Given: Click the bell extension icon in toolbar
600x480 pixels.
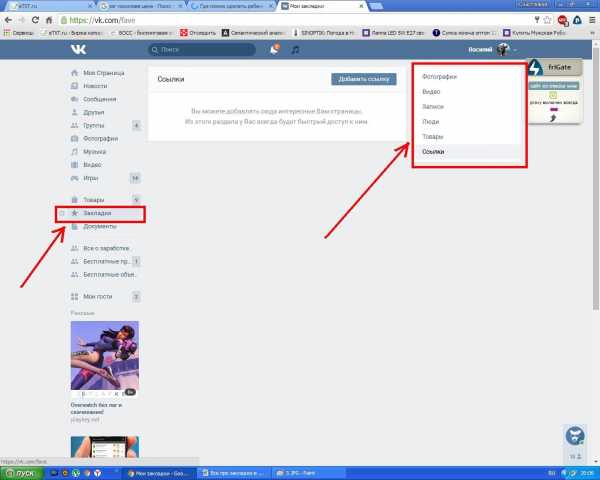Looking at the screenshot, I should coord(577,20).
